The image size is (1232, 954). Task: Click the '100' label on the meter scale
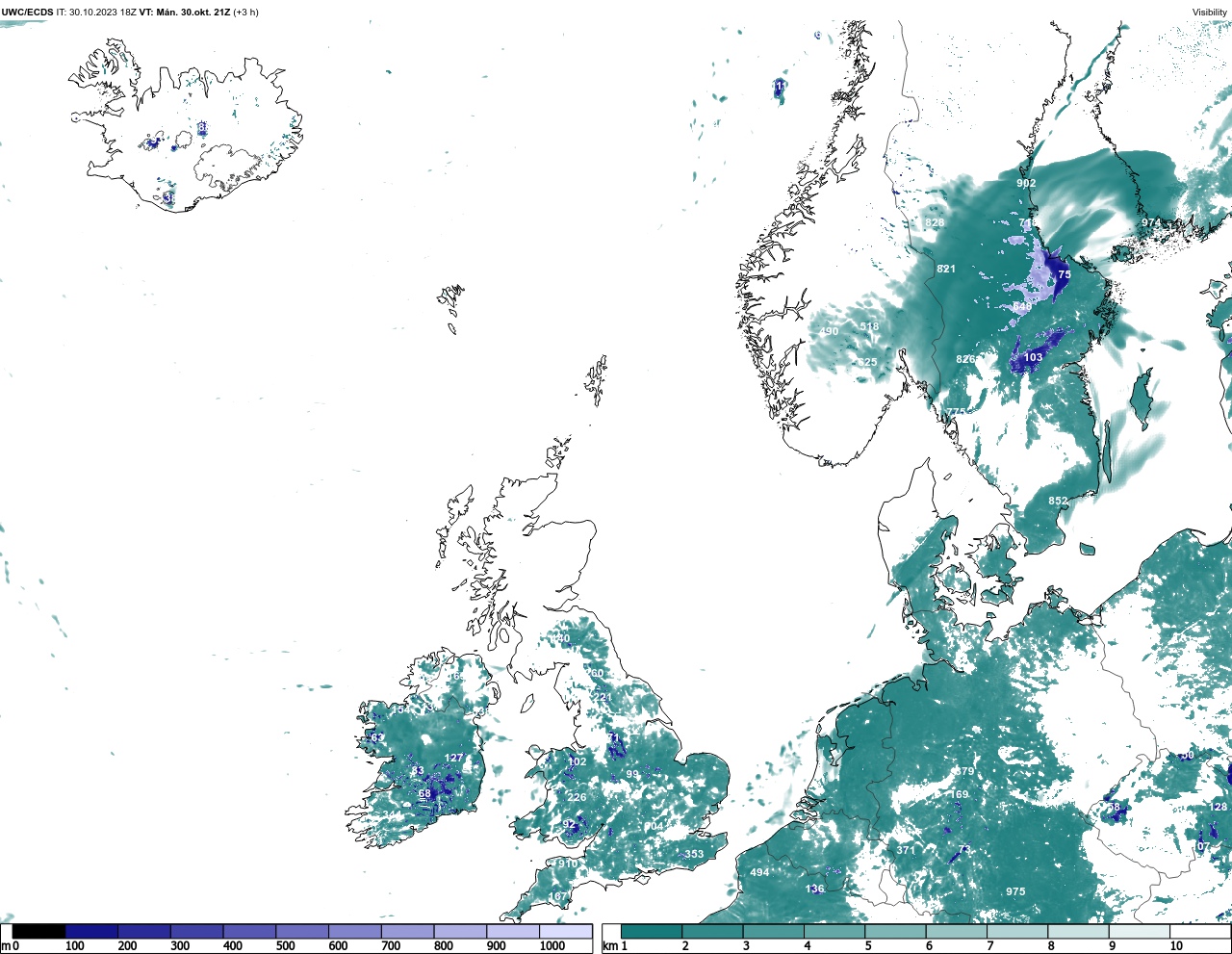click(74, 946)
